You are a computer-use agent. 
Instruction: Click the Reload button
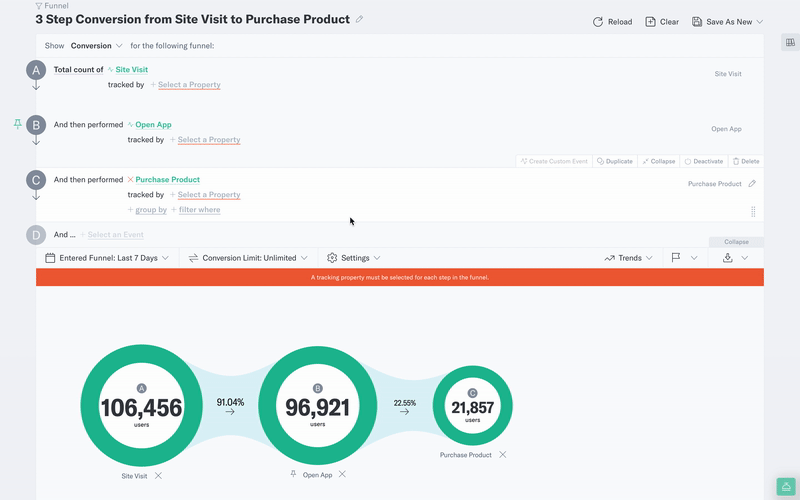pos(612,22)
